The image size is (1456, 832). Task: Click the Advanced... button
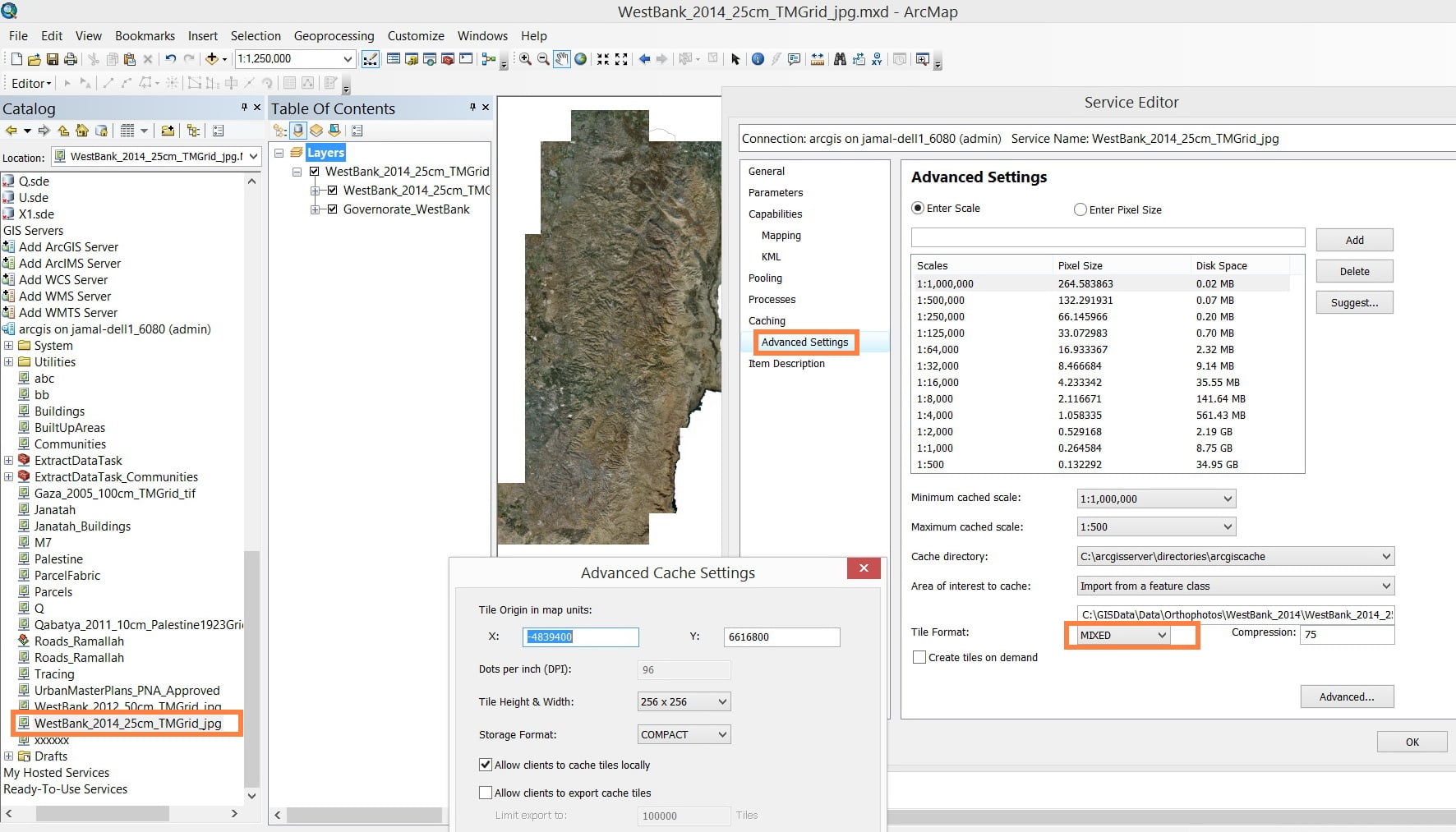pyautogui.click(x=1347, y=696)
